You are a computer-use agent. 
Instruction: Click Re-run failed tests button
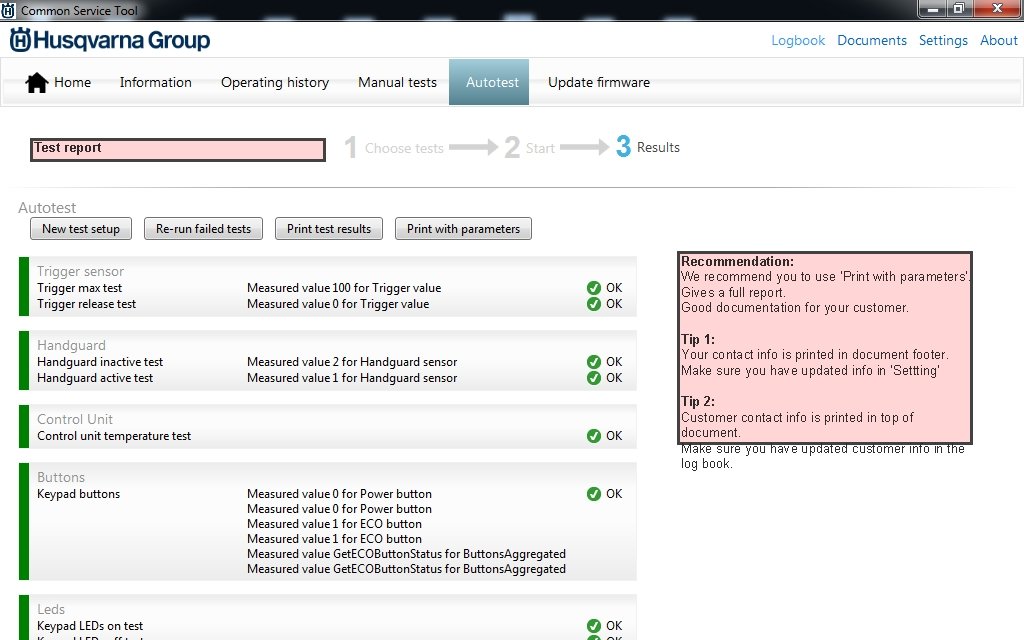[203, 229]
